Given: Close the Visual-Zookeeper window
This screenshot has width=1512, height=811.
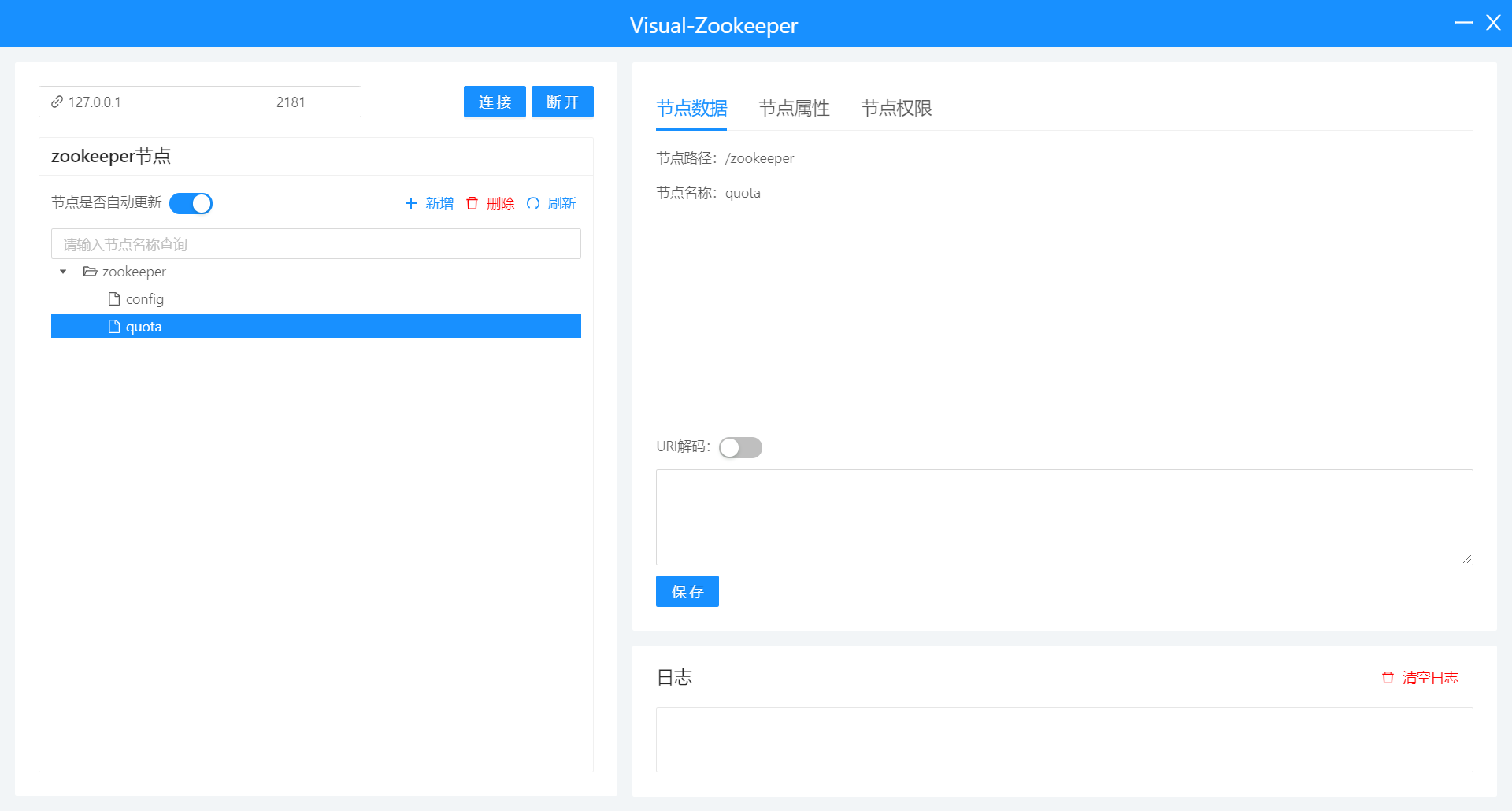Looking at the screenshot, I should click(x=1493, y=23).
